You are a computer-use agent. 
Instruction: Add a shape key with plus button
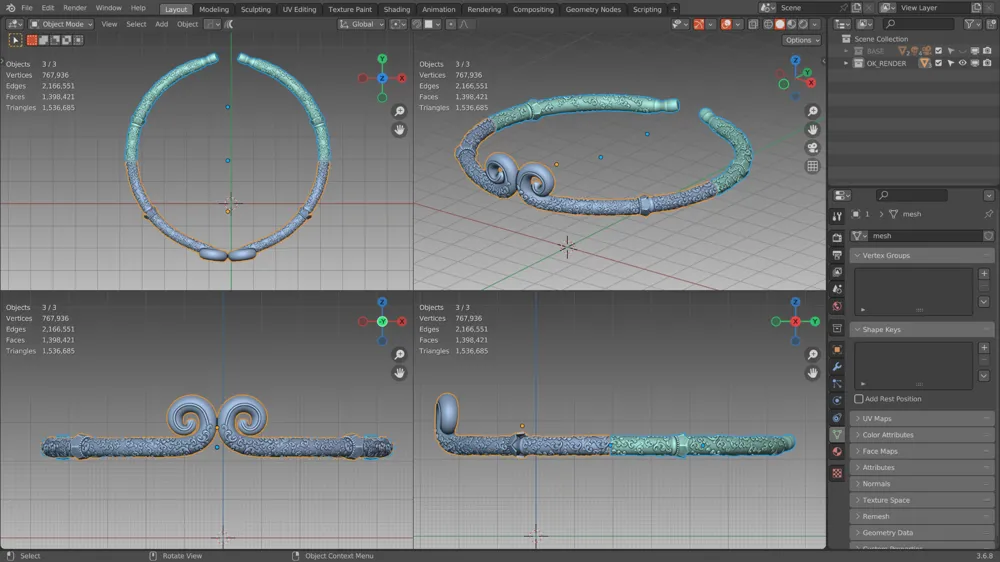(x=984, y=348)
